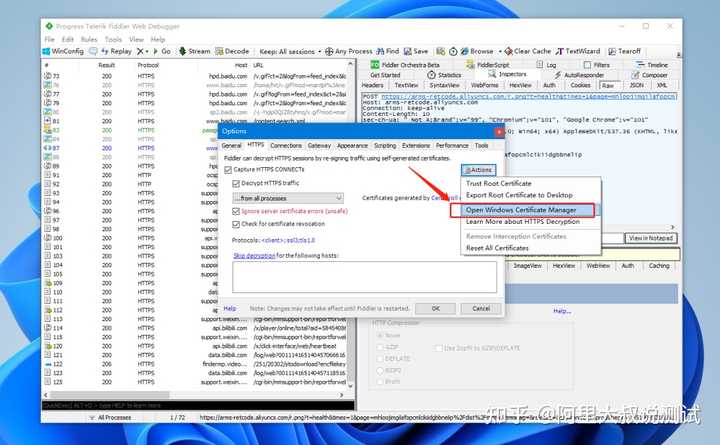Open the Keep: All sessions dropdown
Image resolution: width=720 pixels, height=445 pixels.
coord(290,51)
